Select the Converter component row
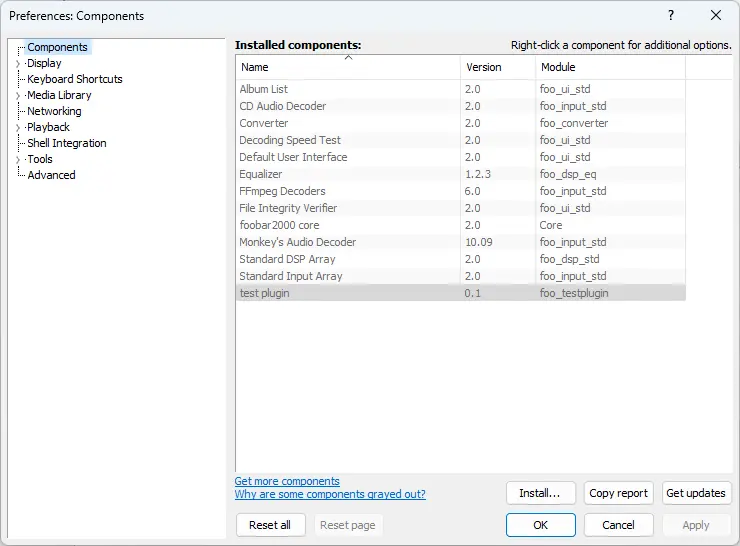Viewport: 740px width, 546px height. (x=461, y=123)
